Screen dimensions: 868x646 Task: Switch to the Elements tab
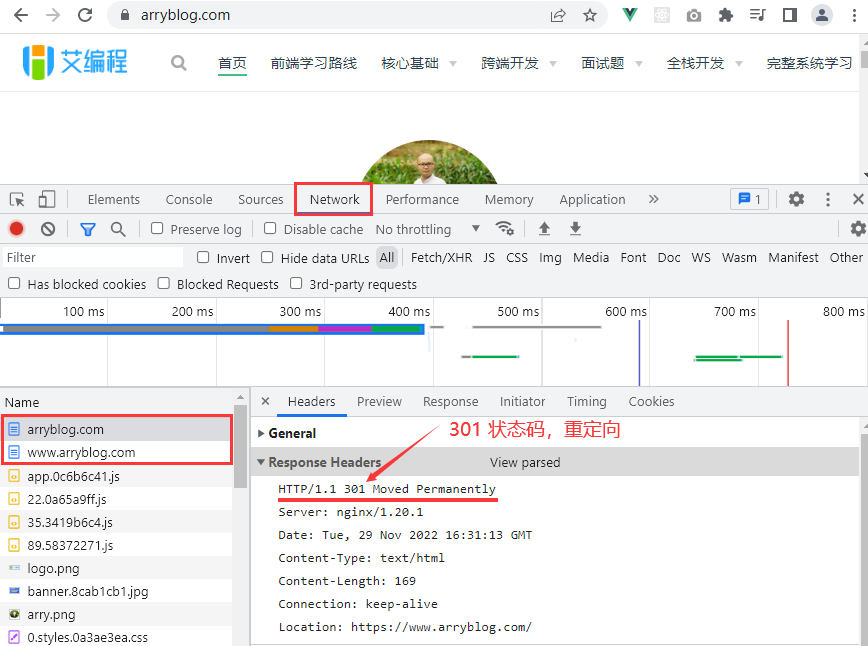pyautogui.click(x=113, y=199)
